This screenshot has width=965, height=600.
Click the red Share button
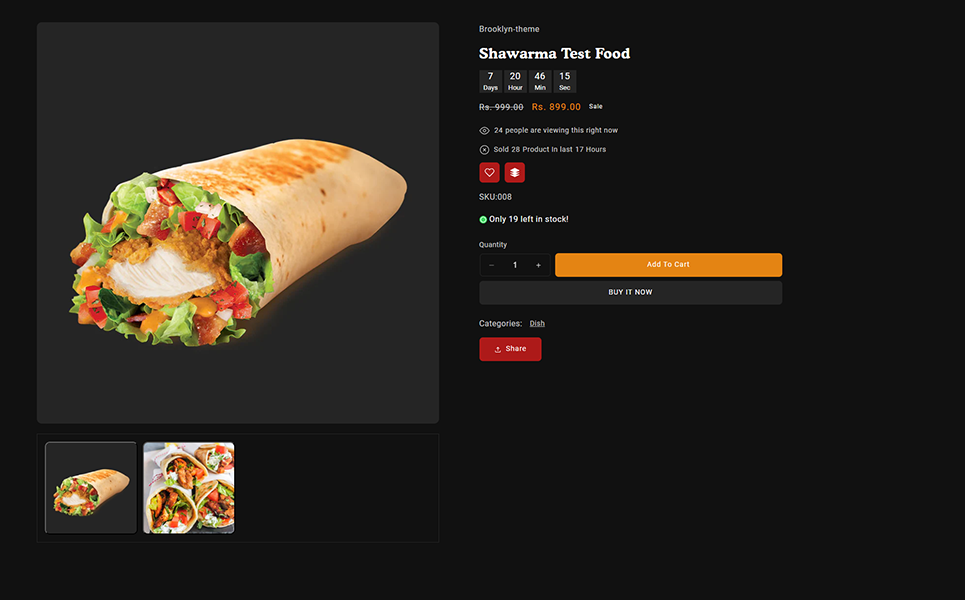[x=510, y=349]
